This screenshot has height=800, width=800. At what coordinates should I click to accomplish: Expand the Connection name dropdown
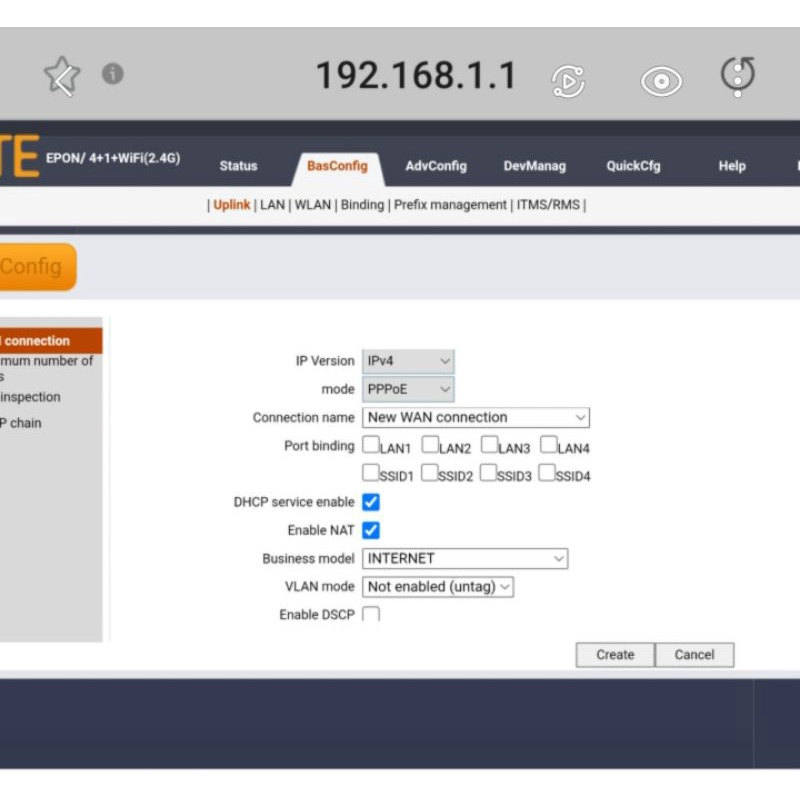(475, 417)
